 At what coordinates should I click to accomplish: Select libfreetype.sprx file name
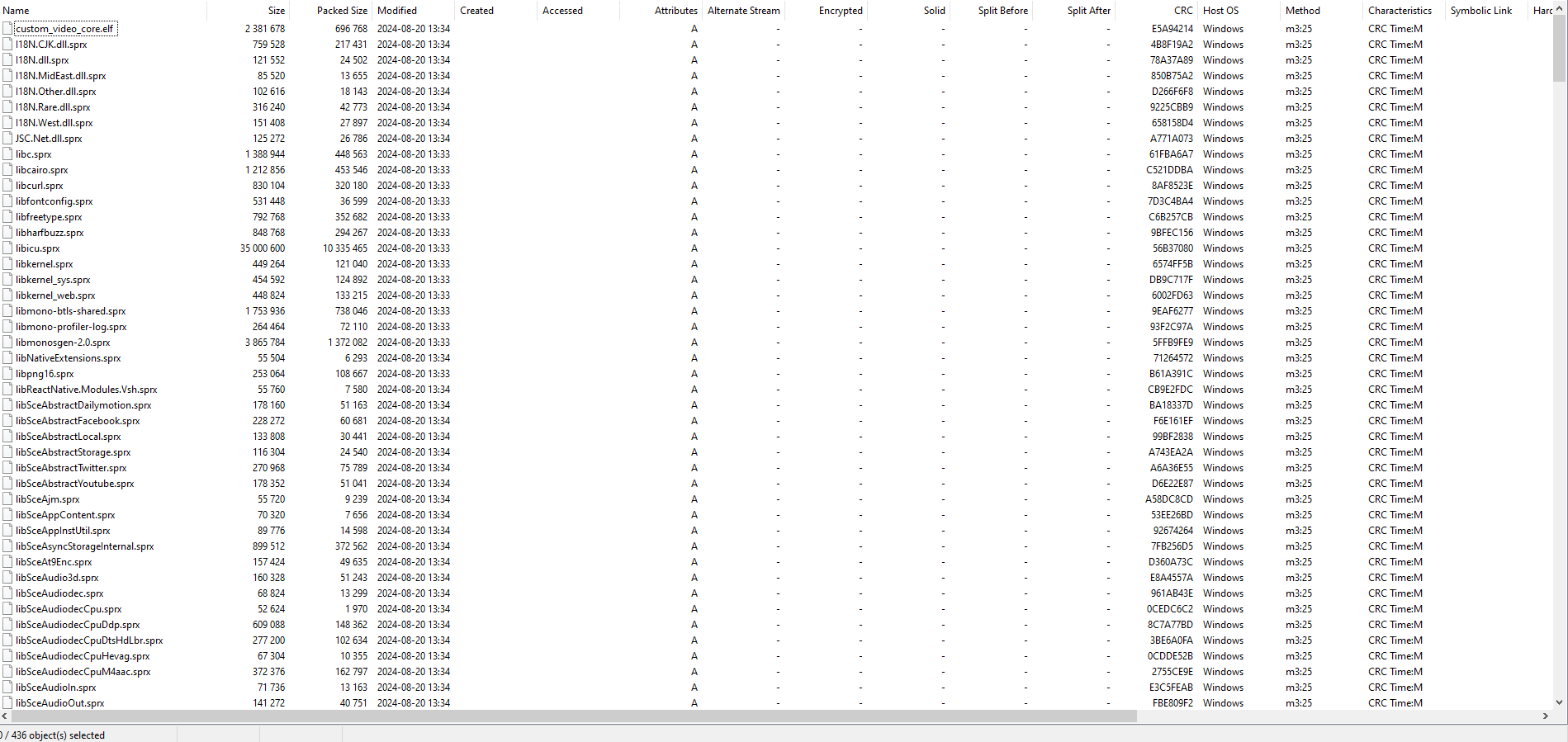click(x=49, y=217)
